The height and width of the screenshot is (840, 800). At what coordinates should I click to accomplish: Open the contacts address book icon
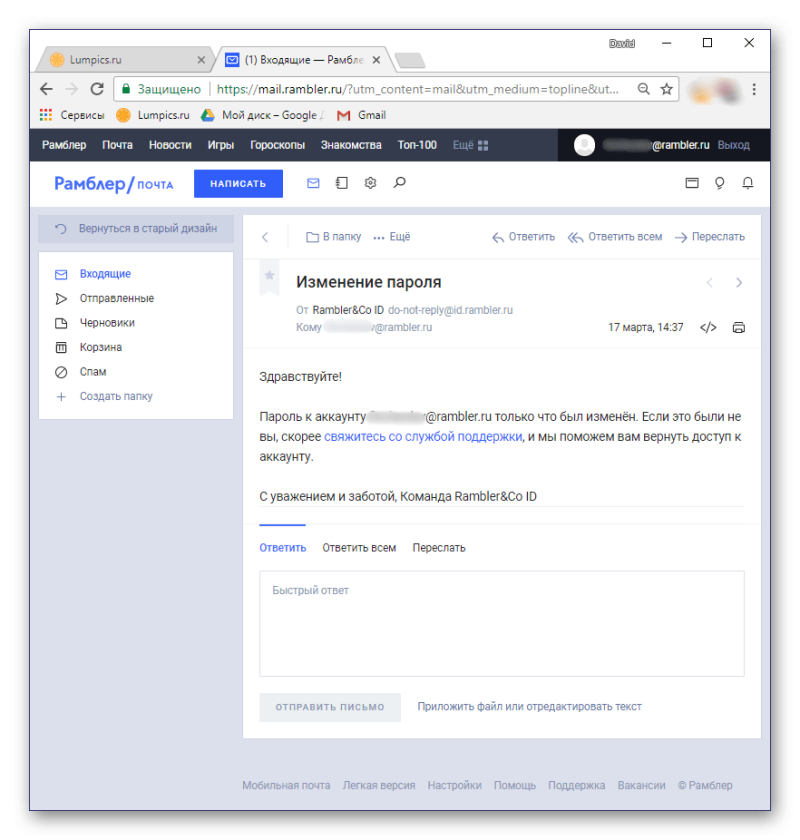coord(341,183)
